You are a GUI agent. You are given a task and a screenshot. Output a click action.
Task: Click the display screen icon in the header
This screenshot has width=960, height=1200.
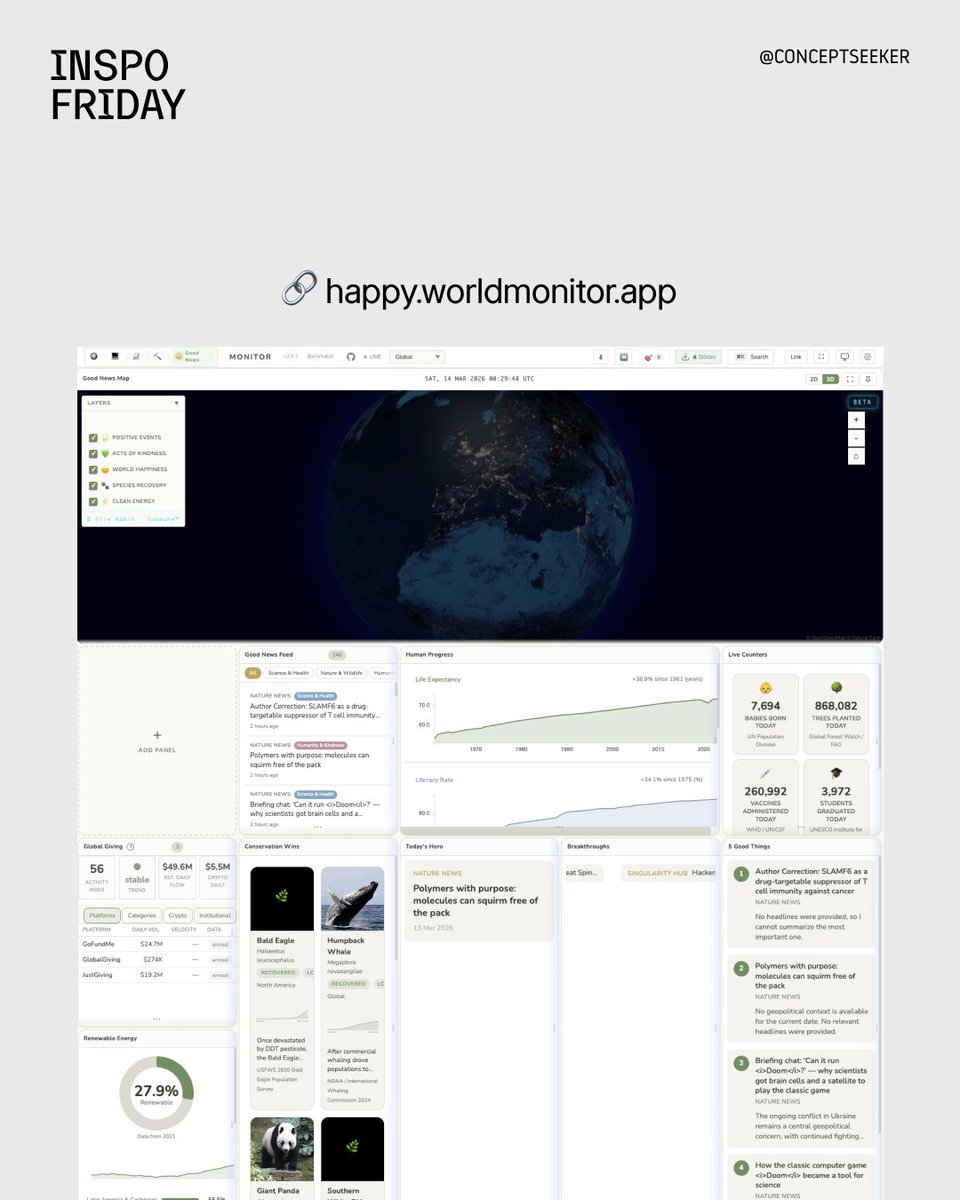[x=845, y=356]
